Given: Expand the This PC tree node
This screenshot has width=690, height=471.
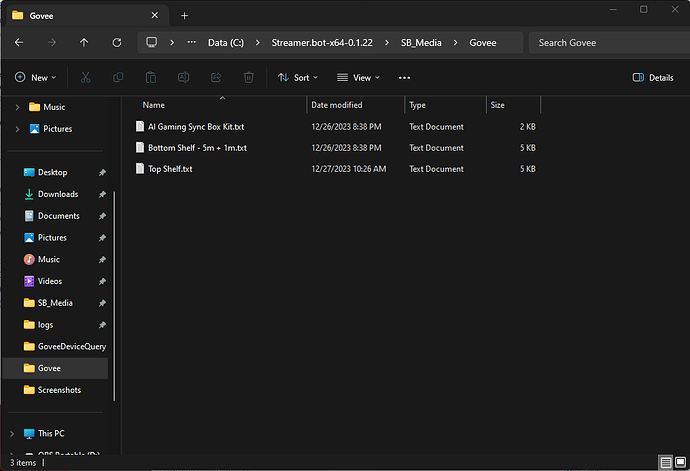Looking at the screenshot, I should pyautogui.click(x=12, y=433).
